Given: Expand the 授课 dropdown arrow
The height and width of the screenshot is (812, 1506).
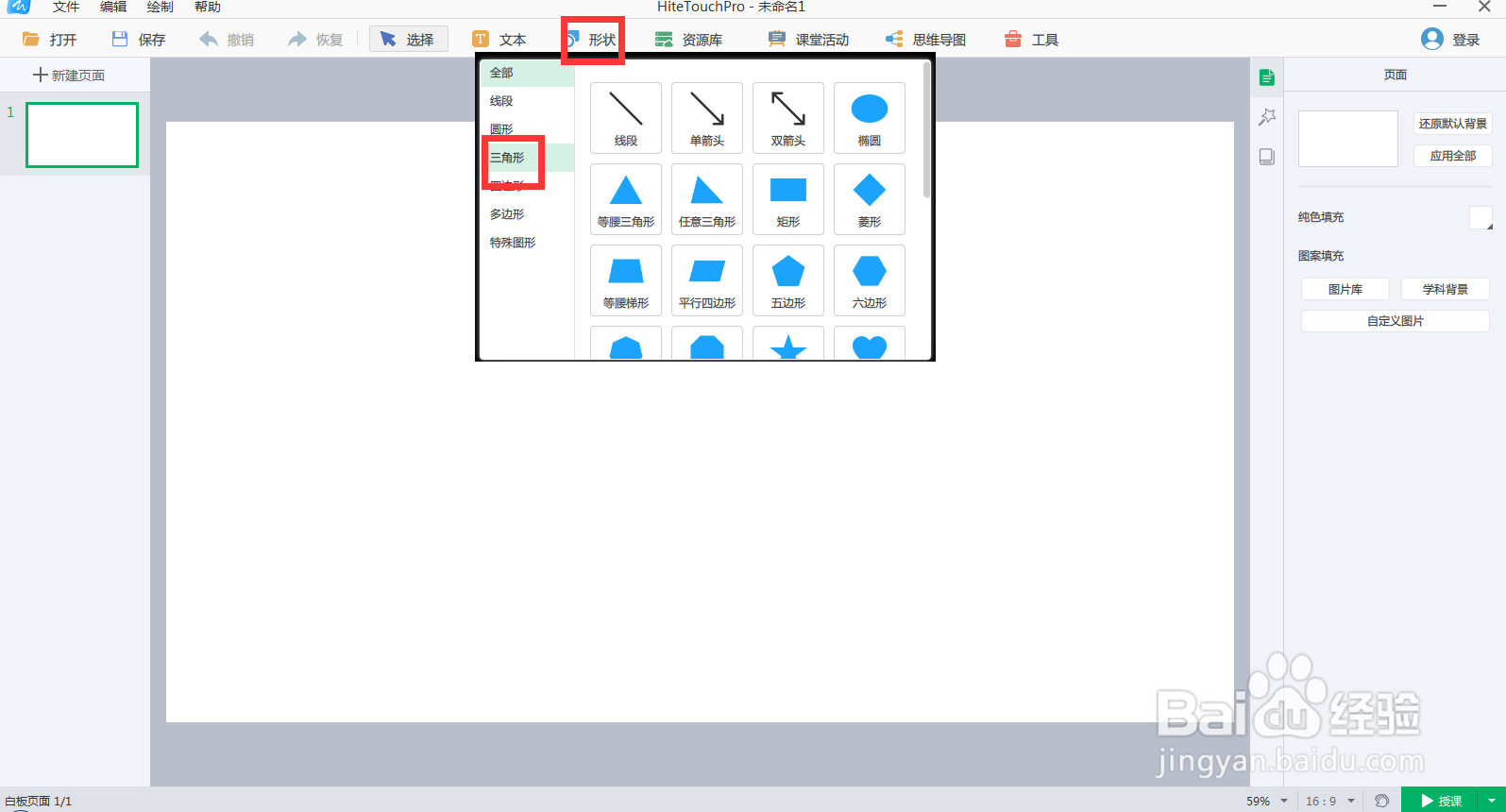Looking at the screenshot, I should click(1492, 801).
